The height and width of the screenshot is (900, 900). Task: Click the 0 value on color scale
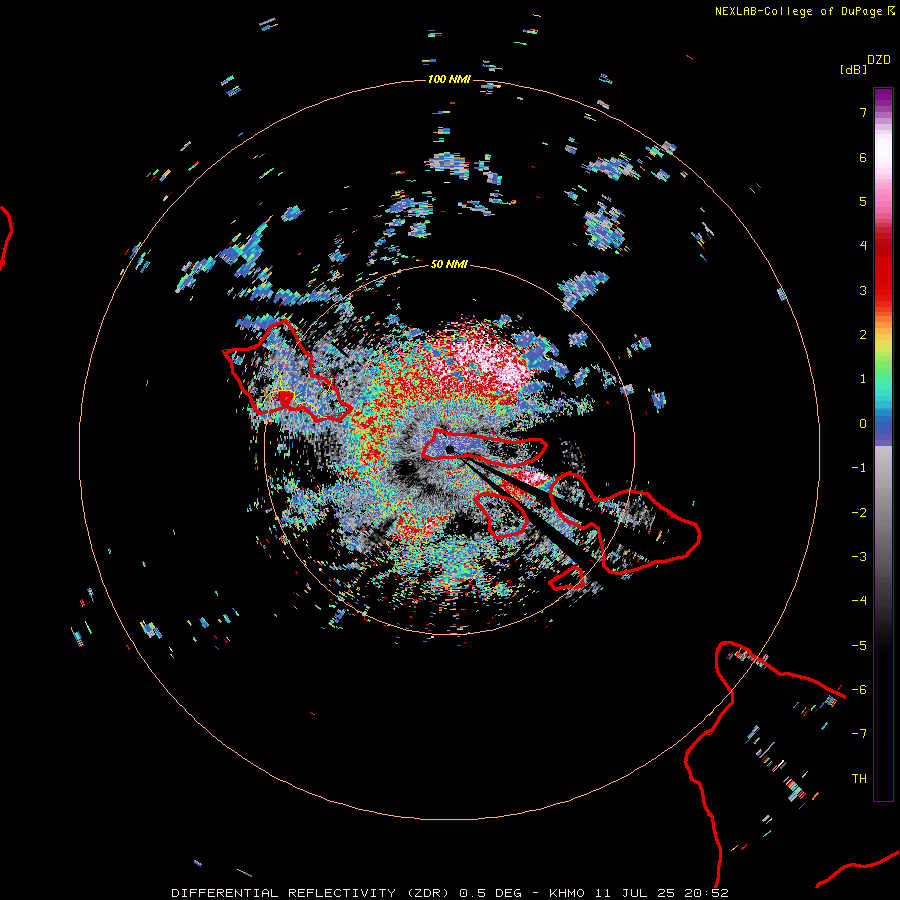coord(863,424)
